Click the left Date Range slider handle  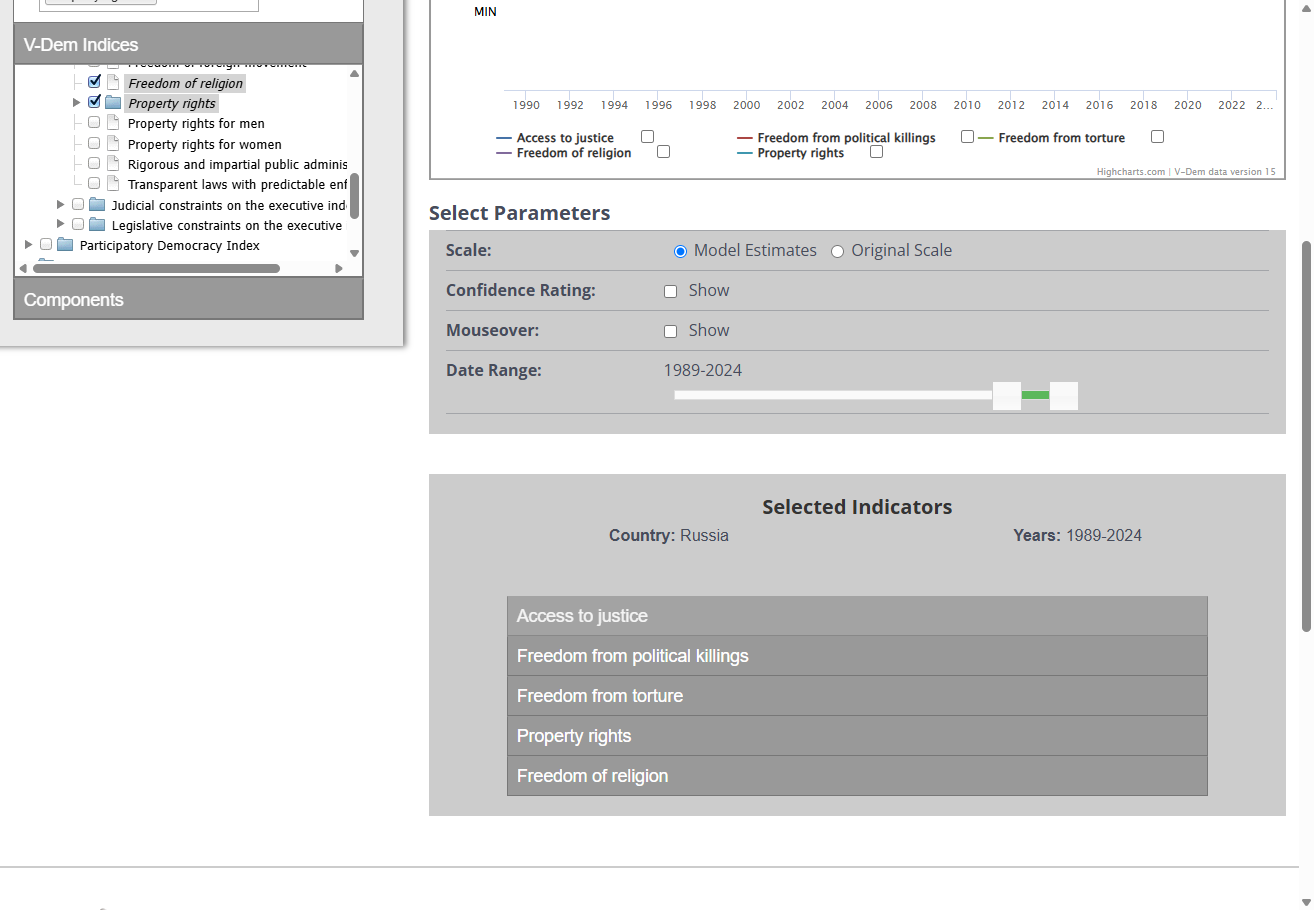tap(1007, 396)
